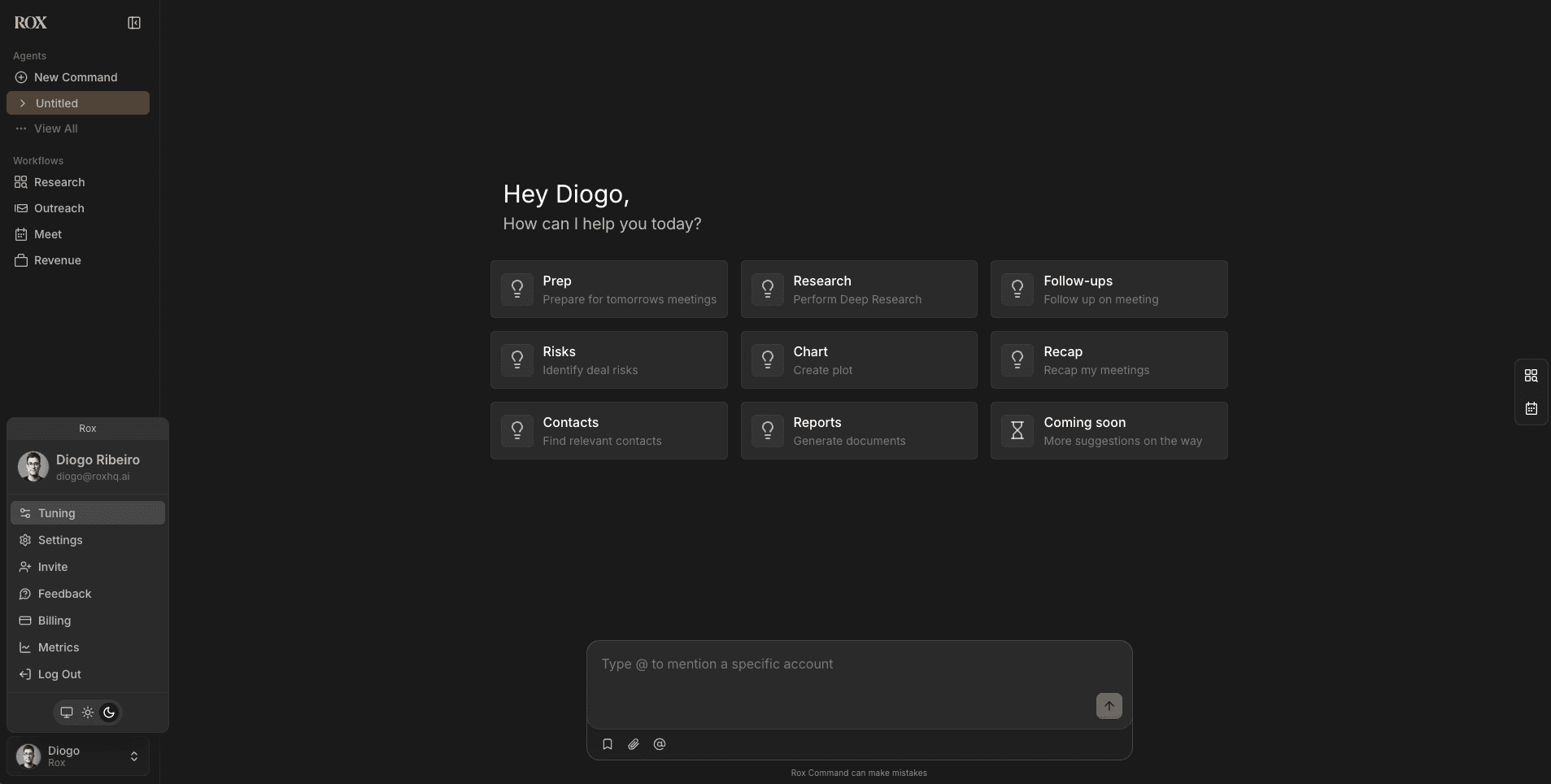Switch to light theme mode
The height and width of the screenshot is (784, 1551).
point(88,712)
